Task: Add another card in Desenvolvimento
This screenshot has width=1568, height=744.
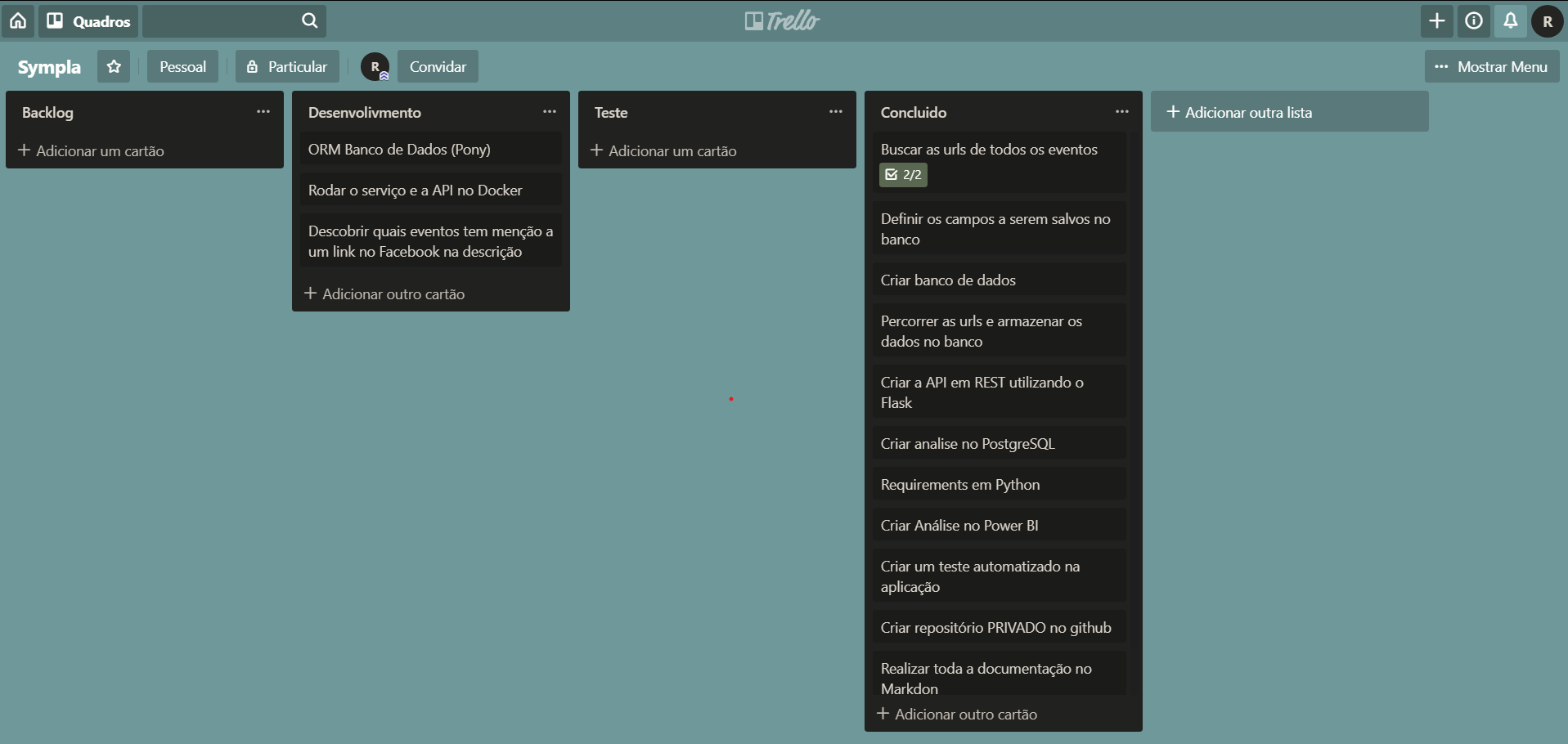Action: (x=384, y=294)
